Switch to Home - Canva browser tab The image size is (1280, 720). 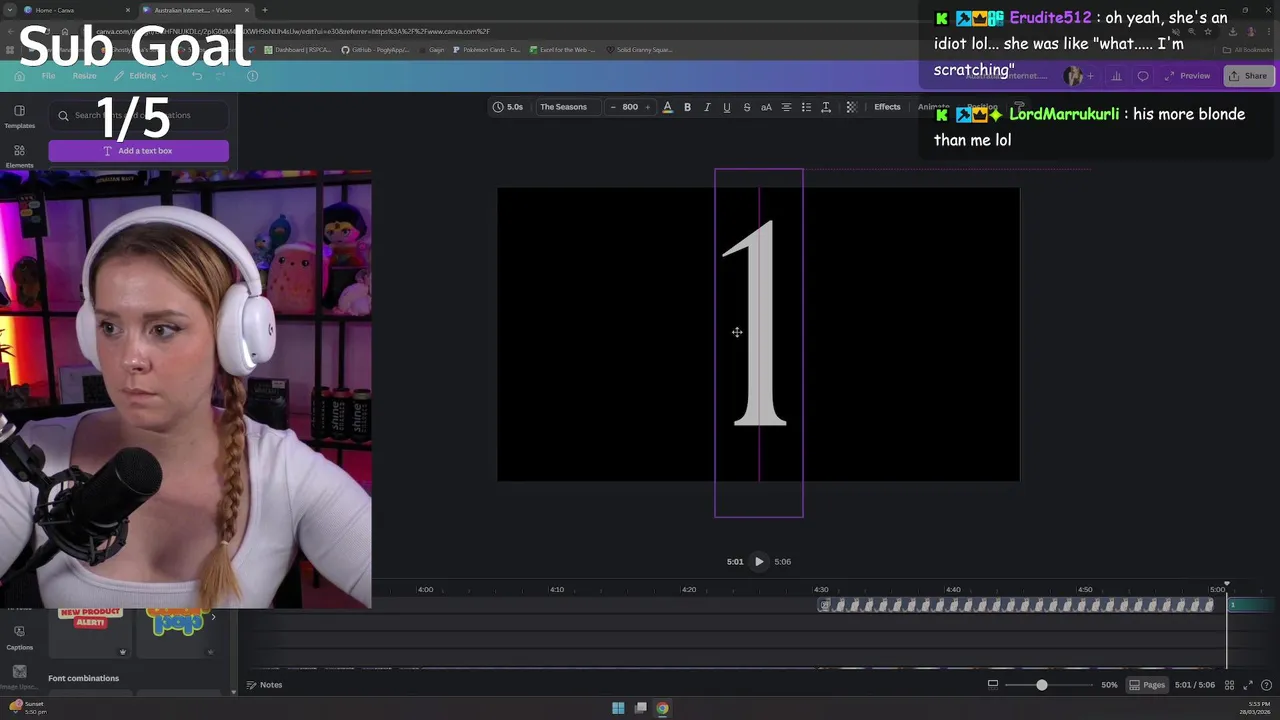pos(76,10)
